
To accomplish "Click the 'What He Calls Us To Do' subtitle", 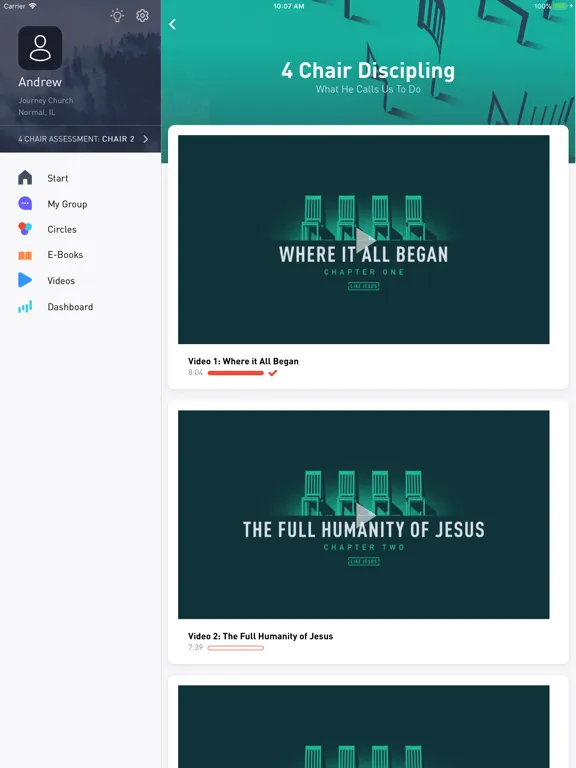I will [368, 89].
